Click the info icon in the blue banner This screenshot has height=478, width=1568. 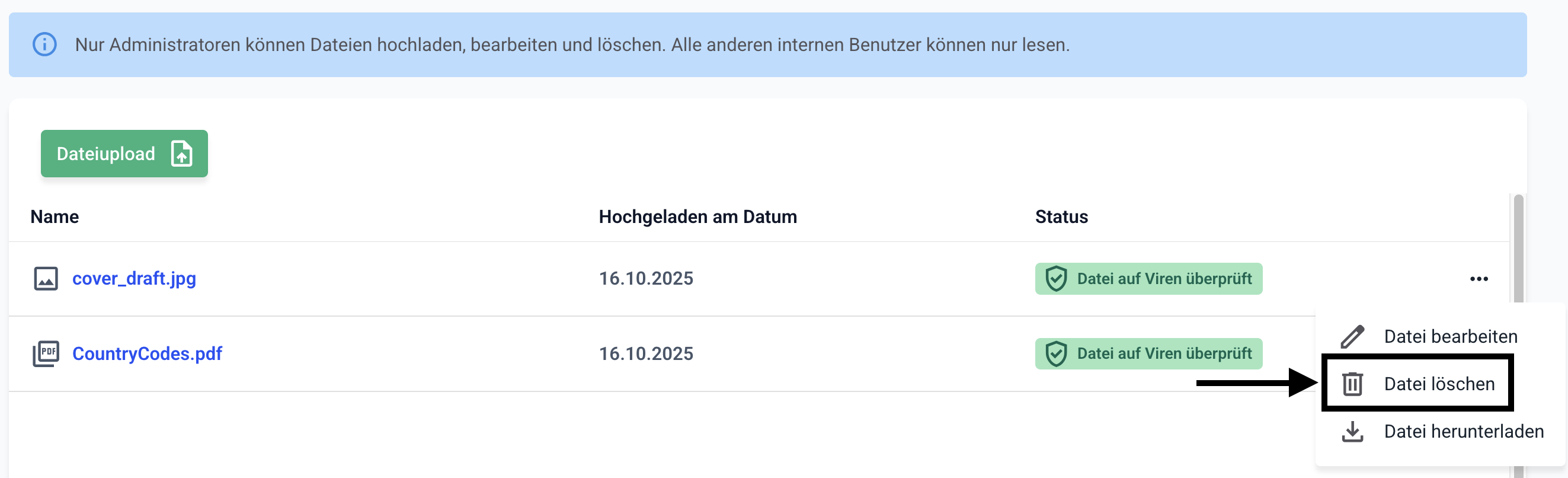[44, 44]
